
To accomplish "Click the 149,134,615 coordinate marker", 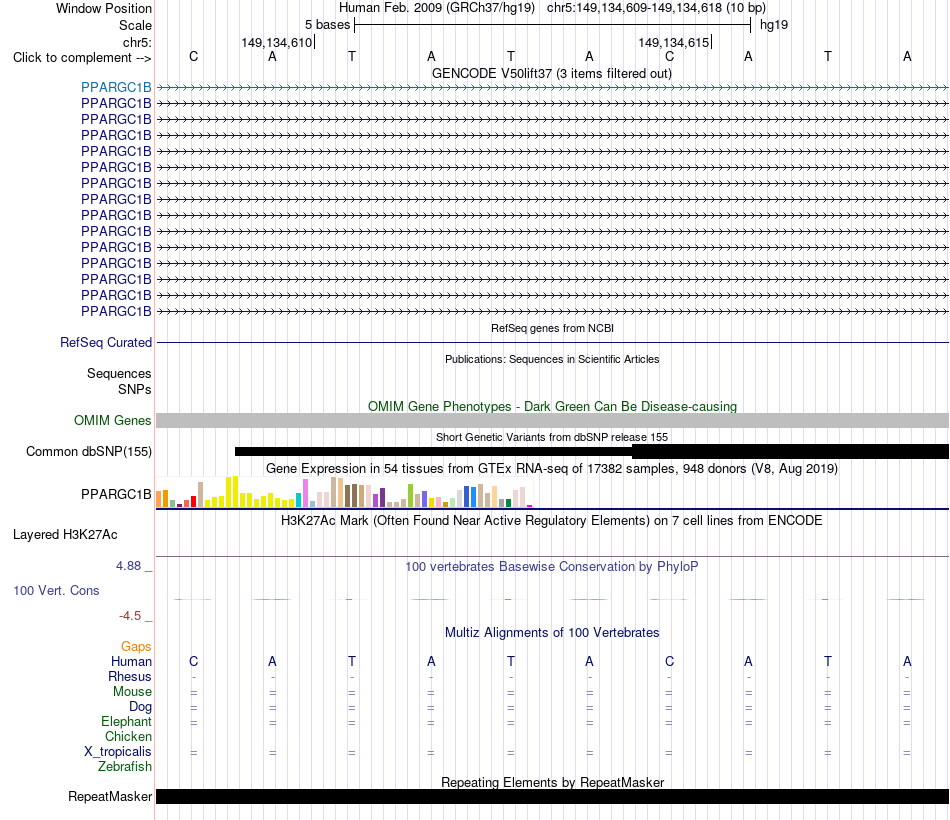I will coord(674,42).
